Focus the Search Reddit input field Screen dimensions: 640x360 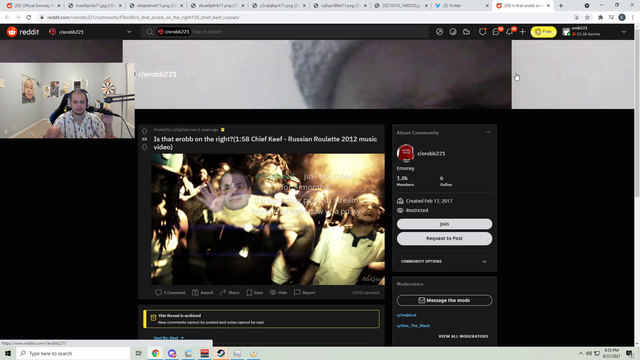click(x=308, y=32)
